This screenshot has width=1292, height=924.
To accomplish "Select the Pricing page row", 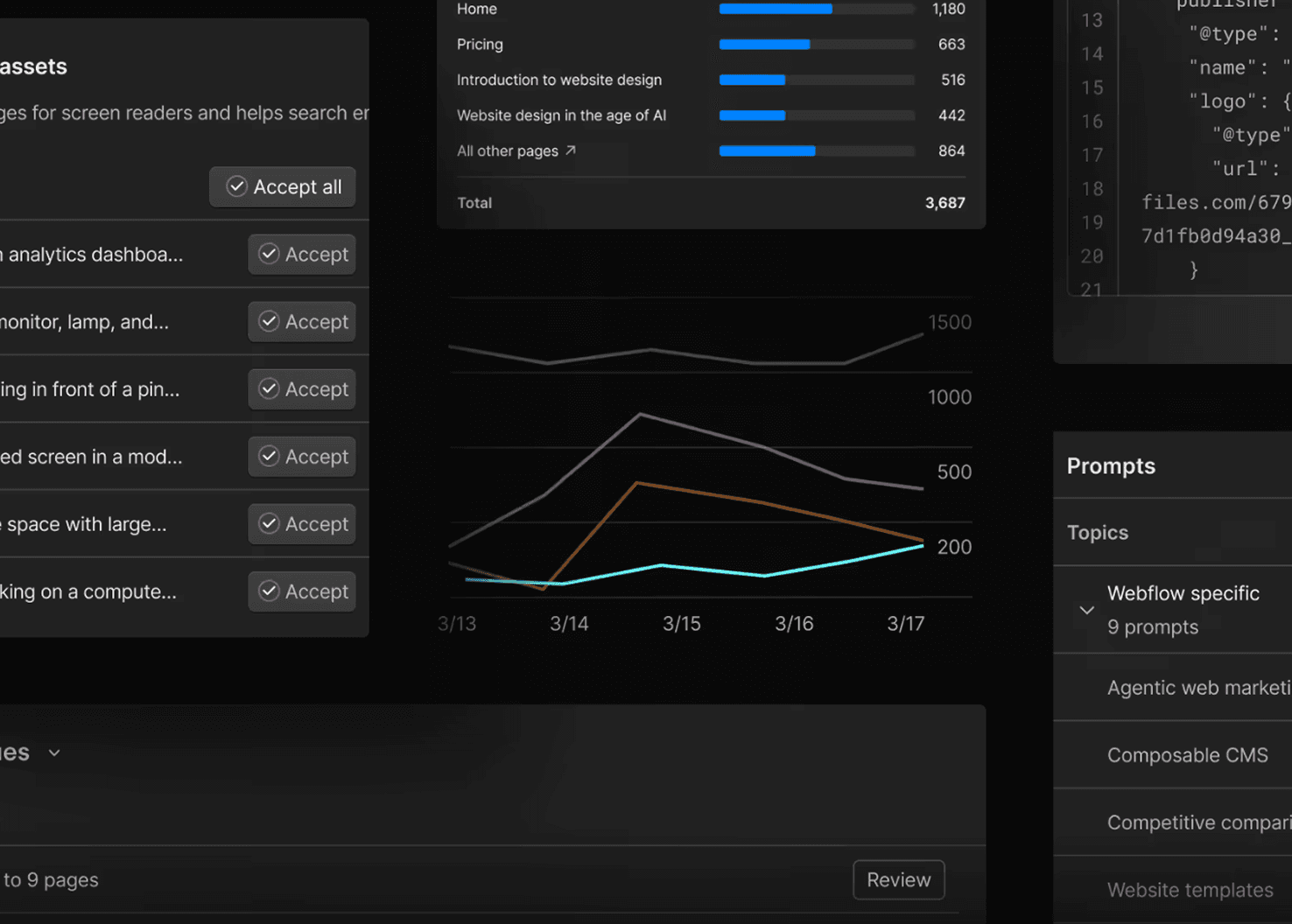I will (x=711, y=44).
